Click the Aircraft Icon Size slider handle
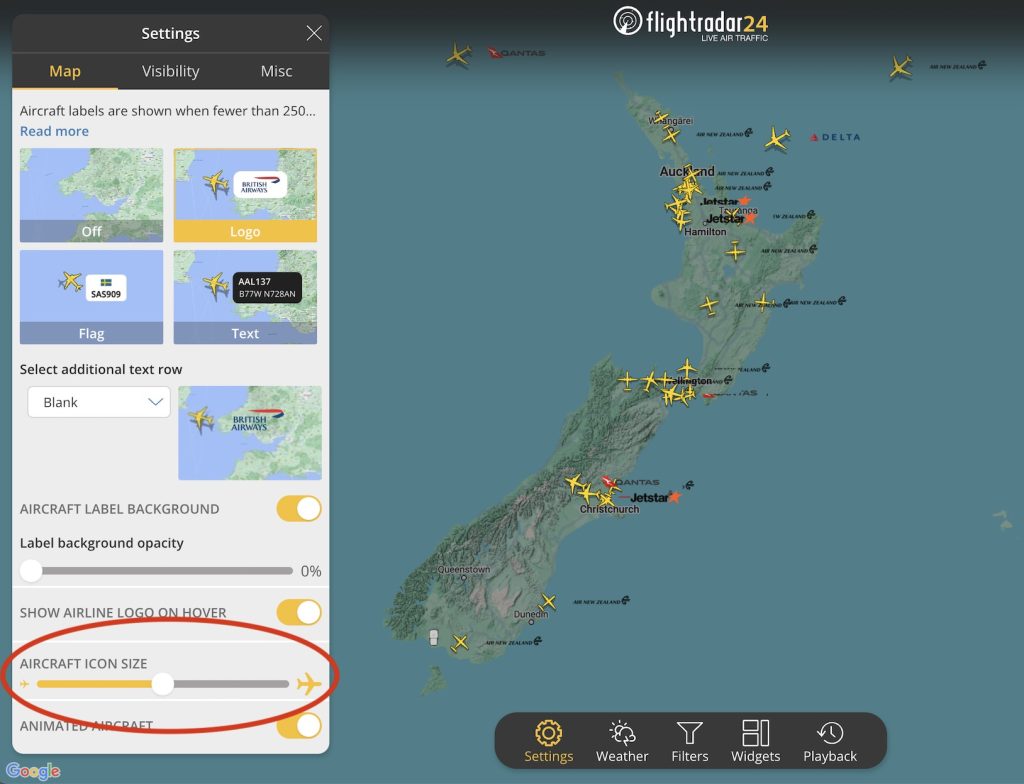Image resolution: width=1024 pixels, height=784 pixels. (163, 684)
